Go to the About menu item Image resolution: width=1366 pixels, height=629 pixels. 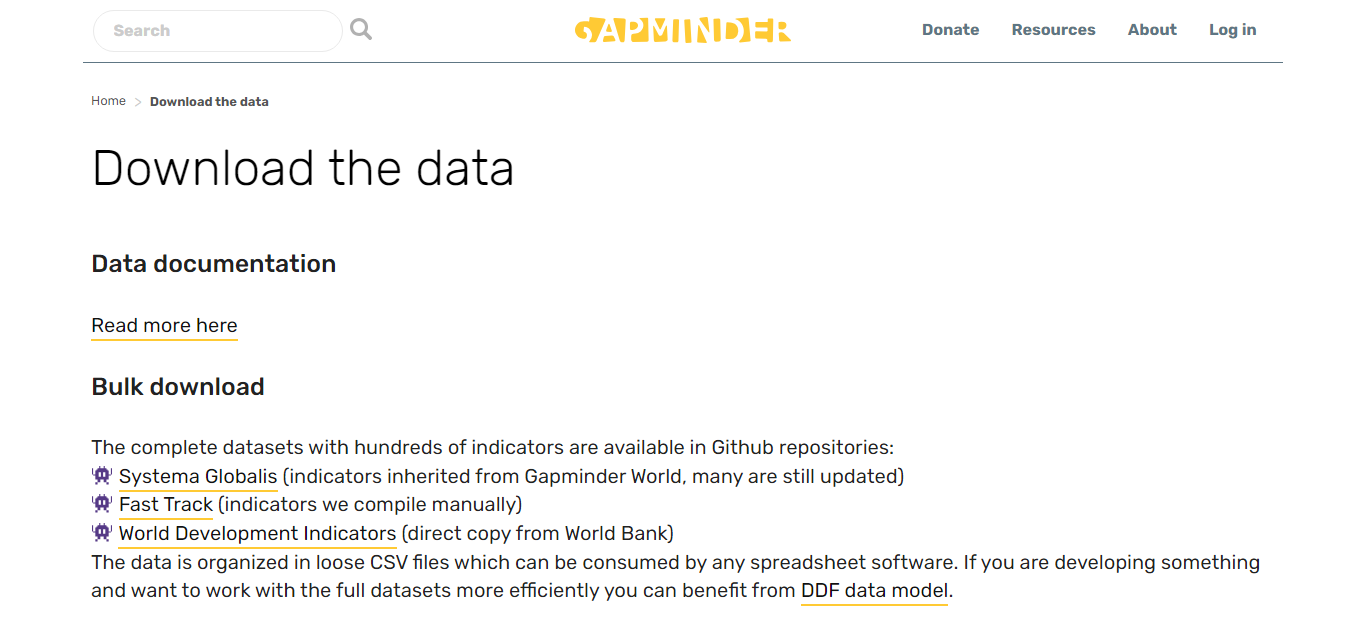[1152, 30]
